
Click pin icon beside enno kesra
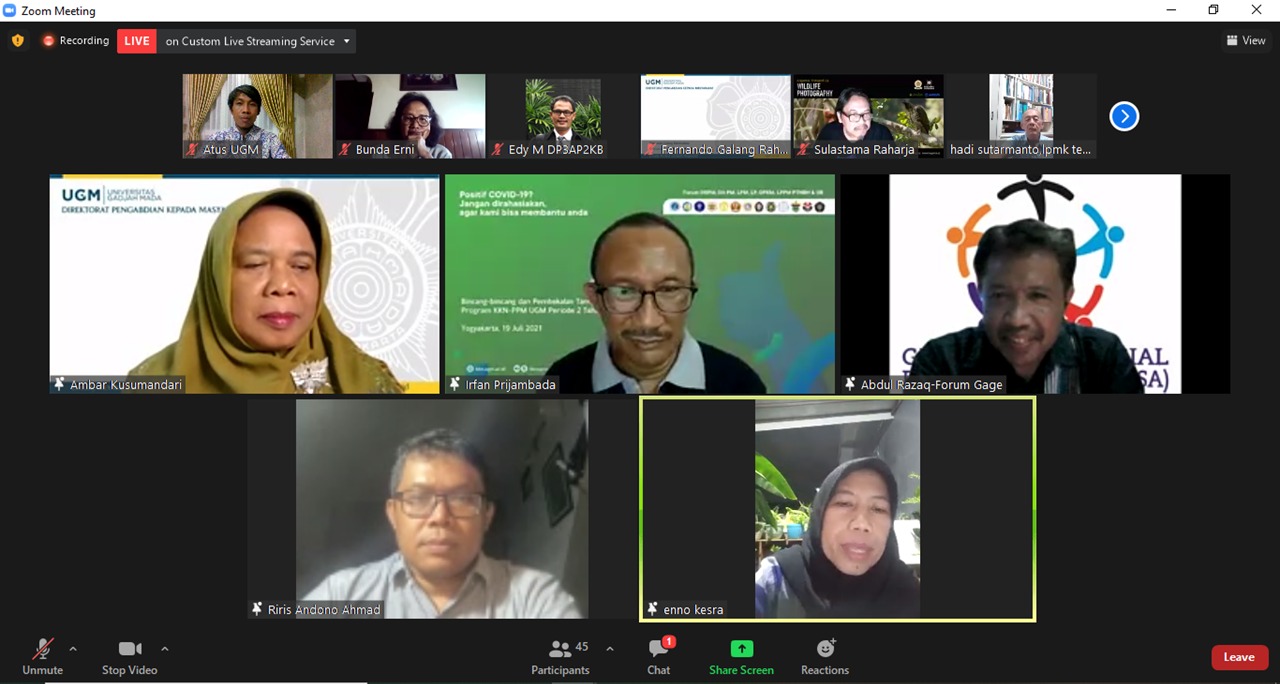click(653, 609)
